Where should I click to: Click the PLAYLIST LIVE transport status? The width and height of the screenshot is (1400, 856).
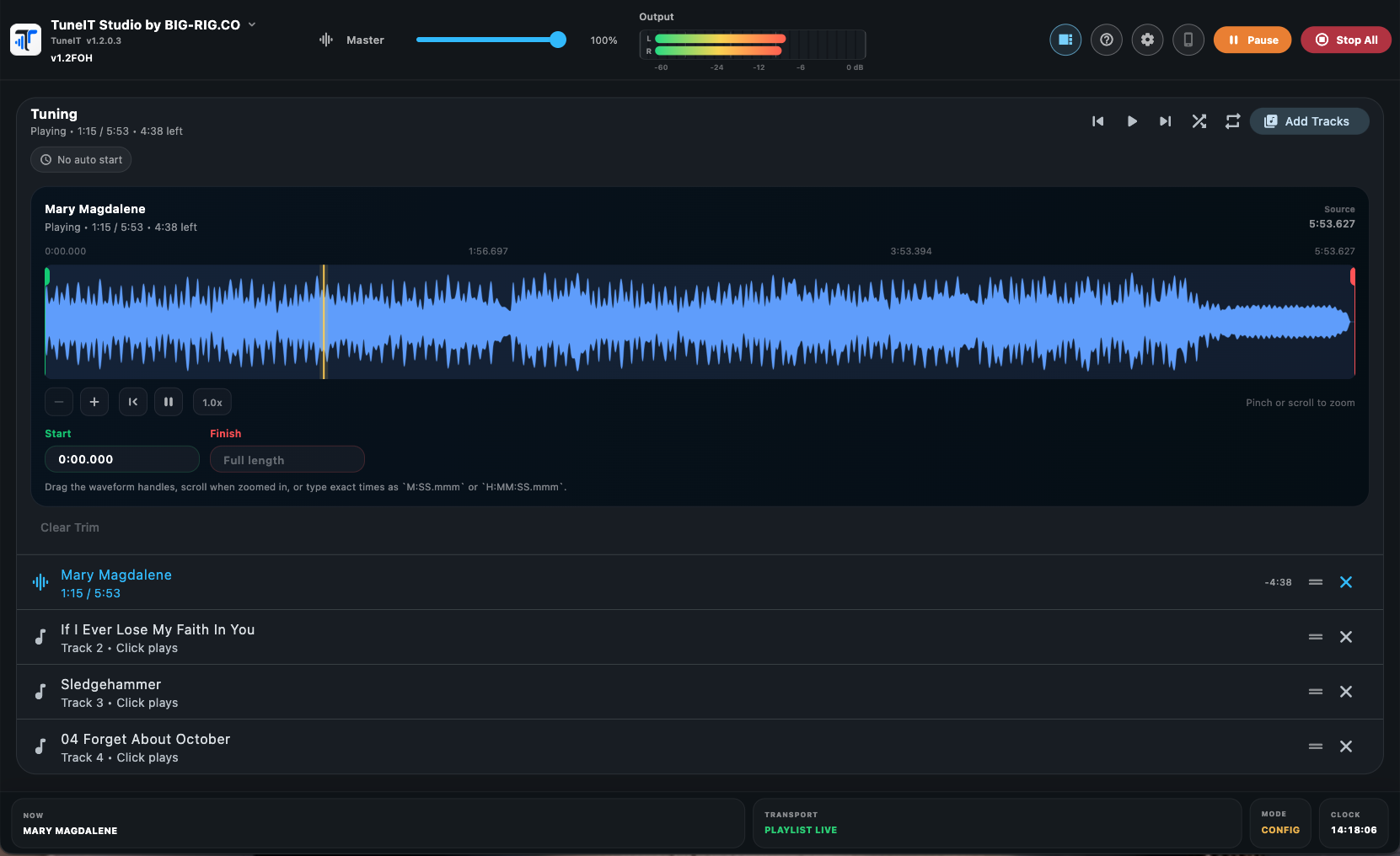(x=997, y=823)
